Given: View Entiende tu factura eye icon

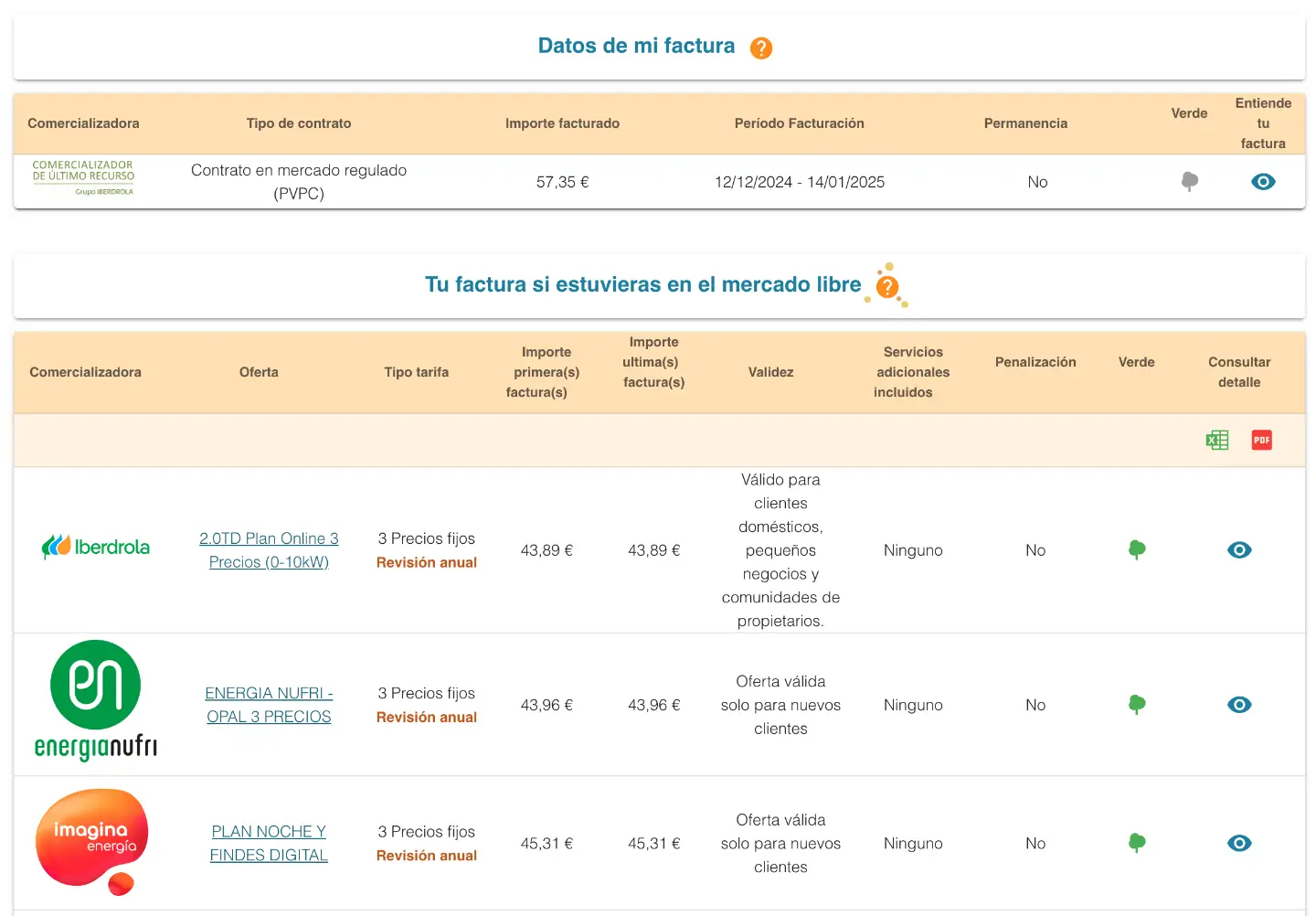Looking at the screenshot, I should [x=1263, y=181].
